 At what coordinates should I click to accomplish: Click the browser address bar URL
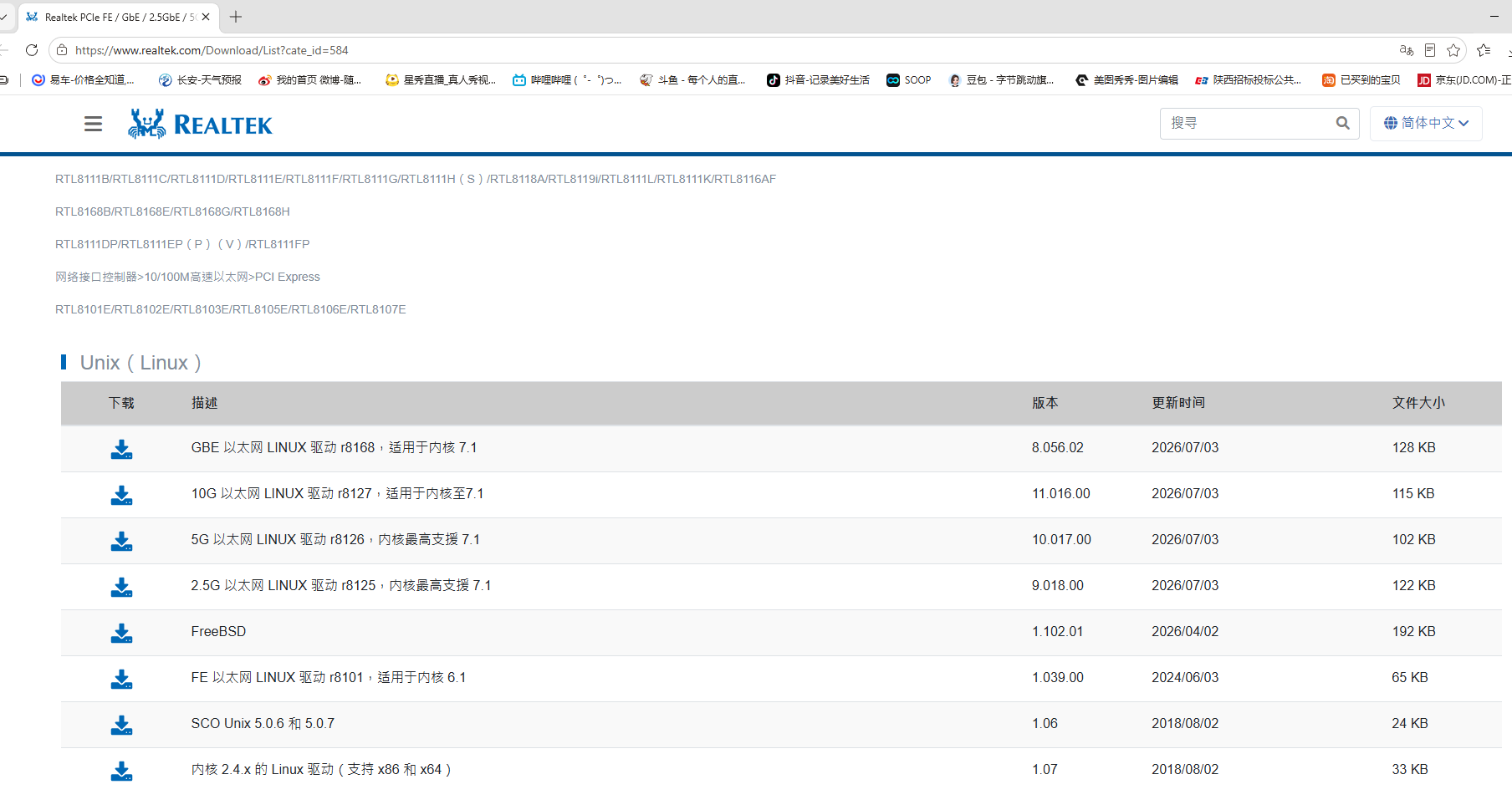click(212, 50)
